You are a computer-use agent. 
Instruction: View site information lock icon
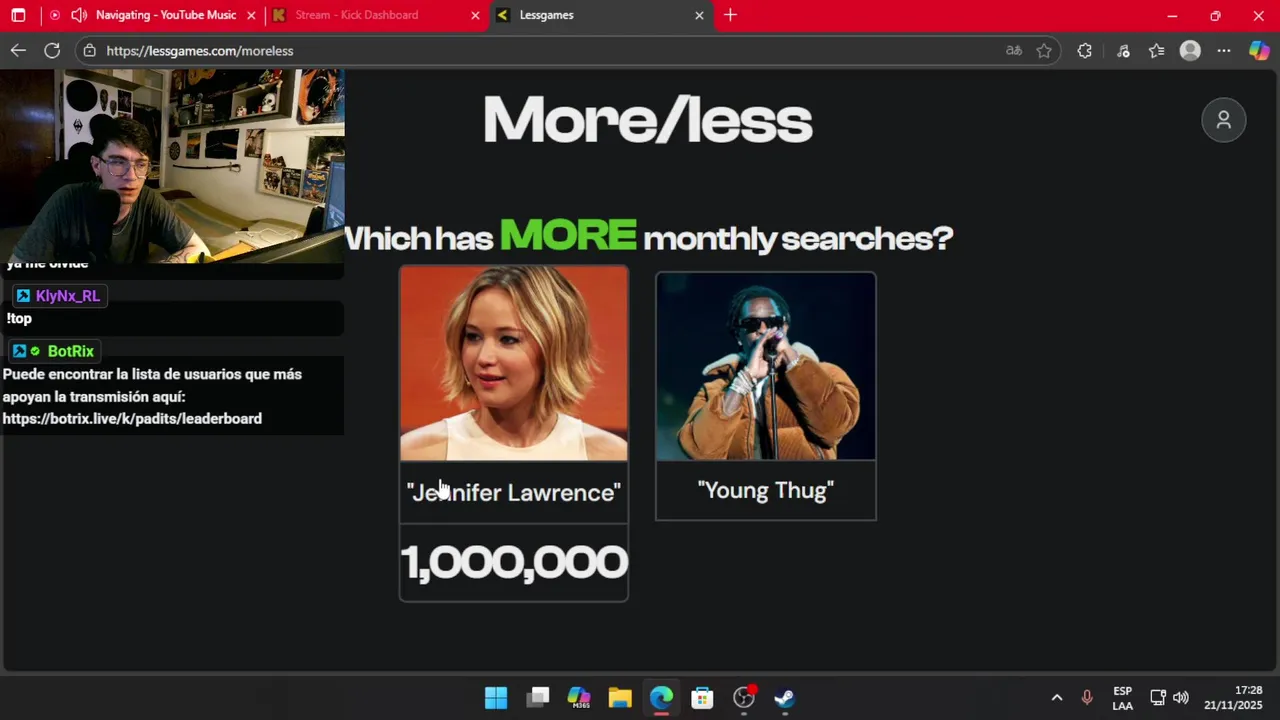pos(90,50)
